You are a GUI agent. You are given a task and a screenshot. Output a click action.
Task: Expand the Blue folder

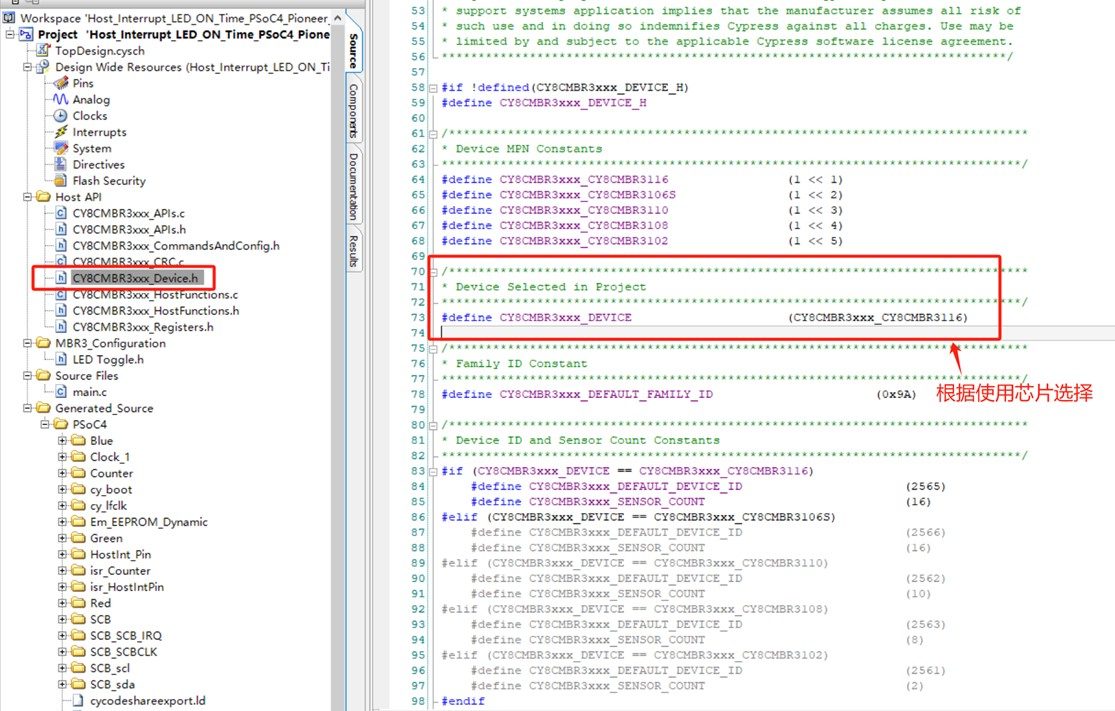[x=63, y=441]
